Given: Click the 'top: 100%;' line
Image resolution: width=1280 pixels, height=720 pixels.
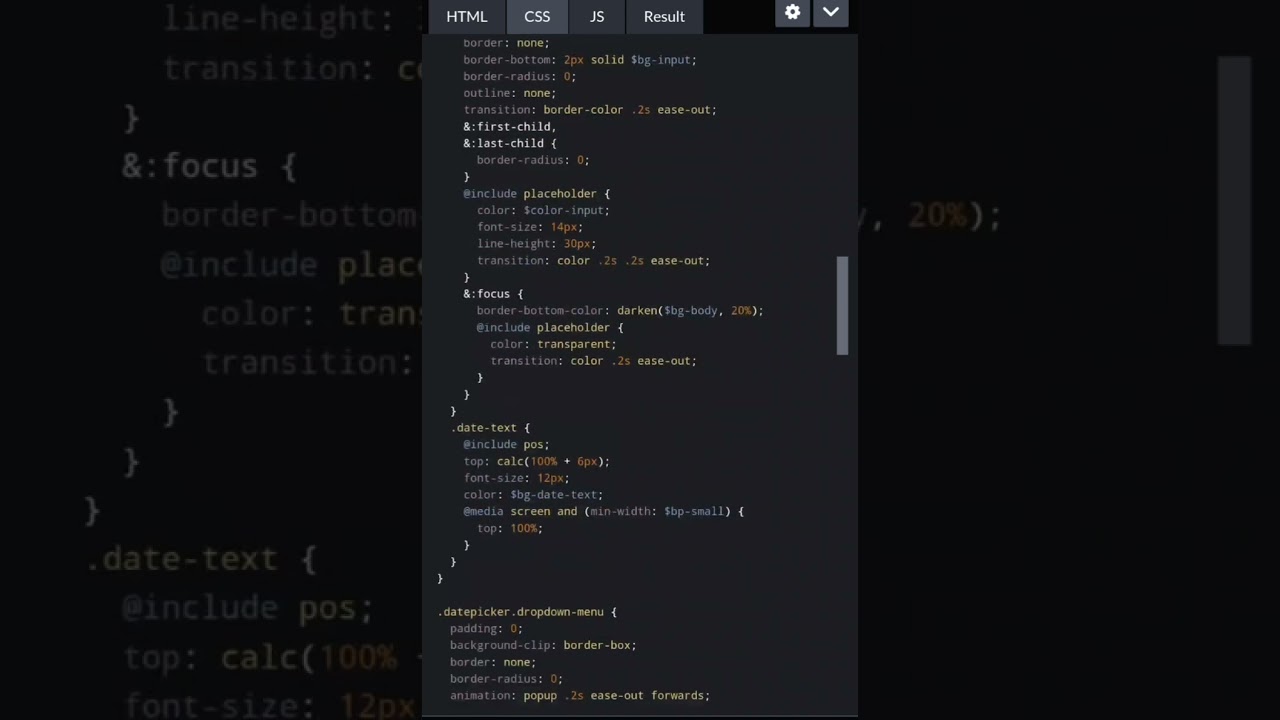Looking at the screenshot, I should coord(510,528).
